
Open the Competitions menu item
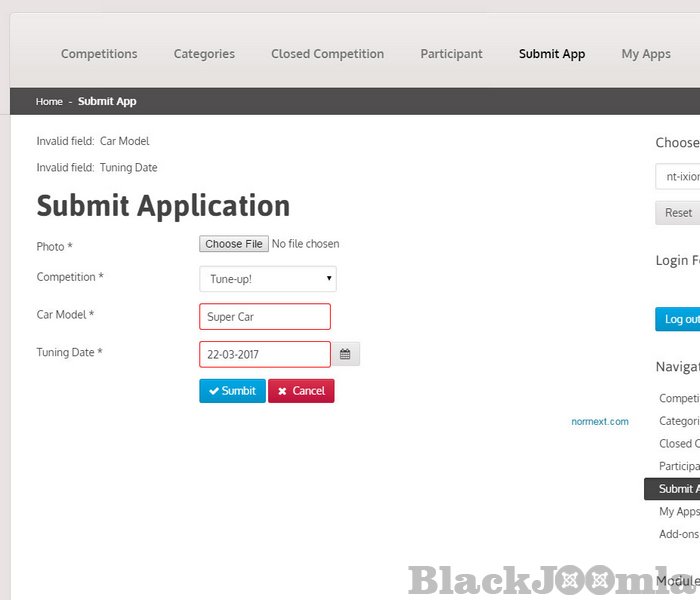click(99, 54)
